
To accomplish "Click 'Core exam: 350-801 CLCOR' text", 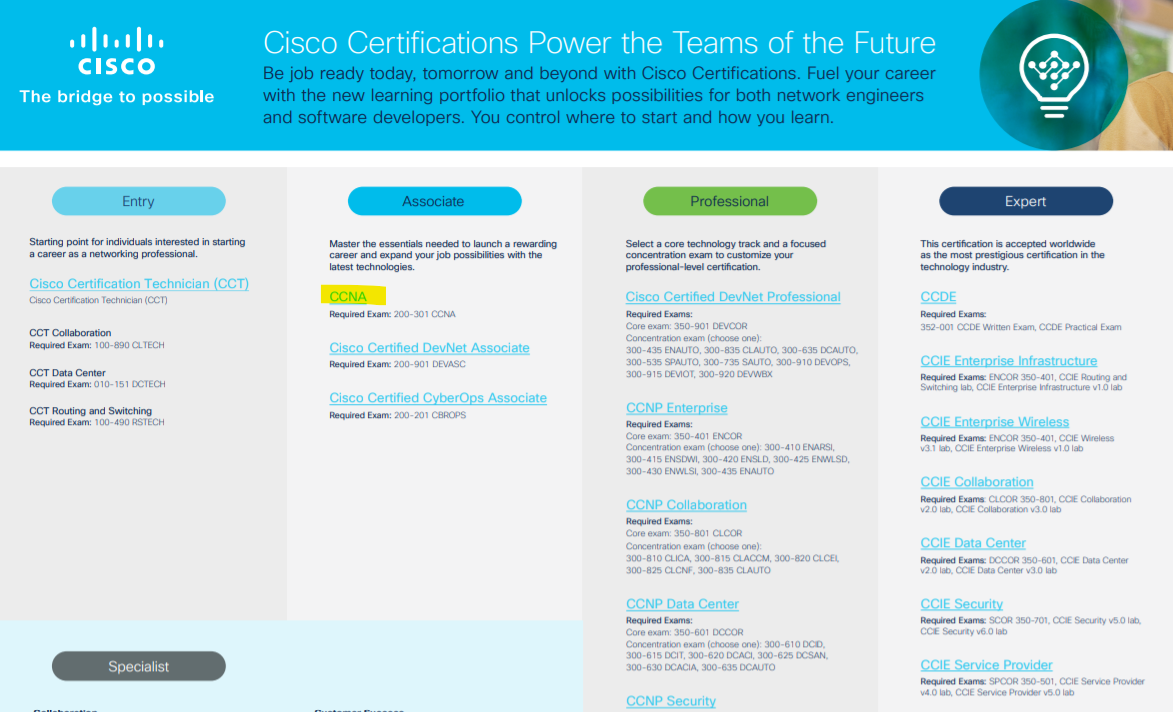I will tap(684, 533).
